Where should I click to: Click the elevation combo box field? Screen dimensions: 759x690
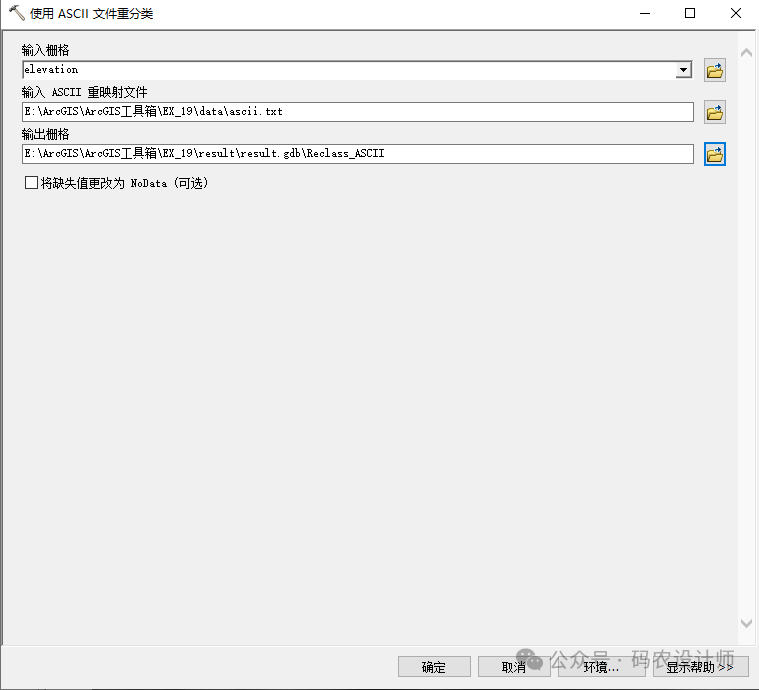pyautogui.click(x=348, y=70)
